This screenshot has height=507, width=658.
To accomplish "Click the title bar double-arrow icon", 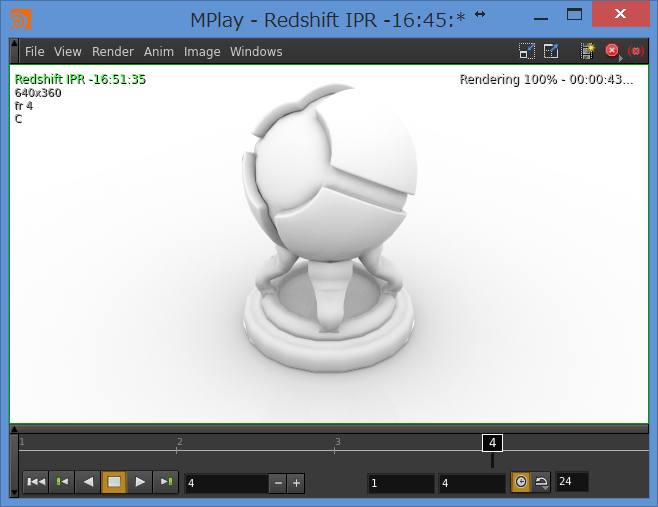I will point(480,14).
